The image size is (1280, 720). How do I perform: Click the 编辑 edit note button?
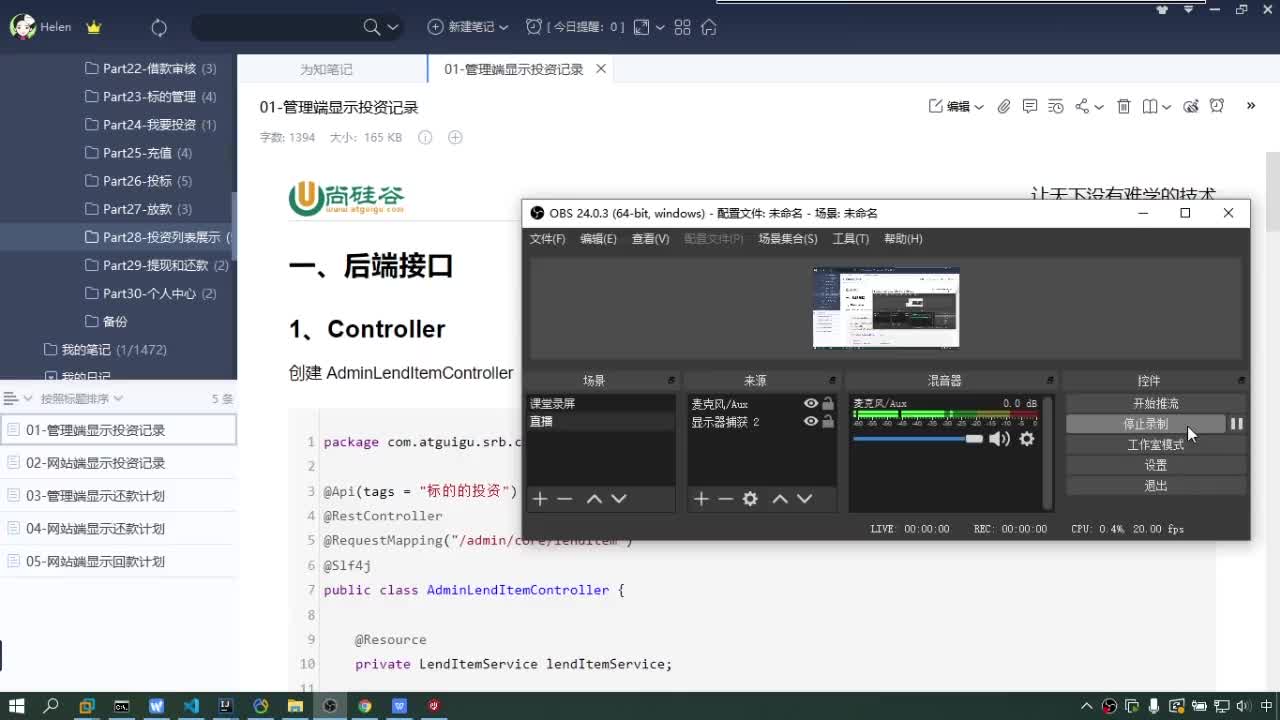click(x=949, y=106)
